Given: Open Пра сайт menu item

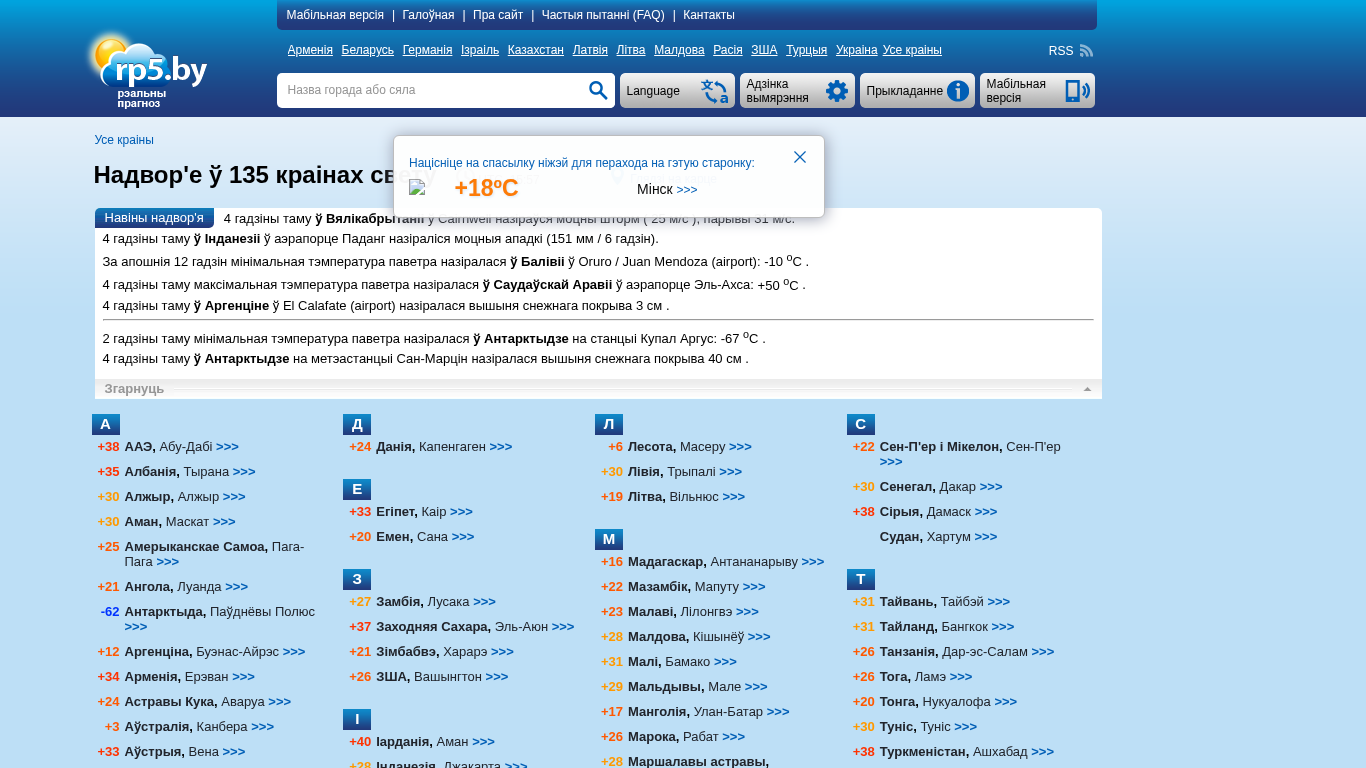Looking at the screenshot, I should (498, 15).
